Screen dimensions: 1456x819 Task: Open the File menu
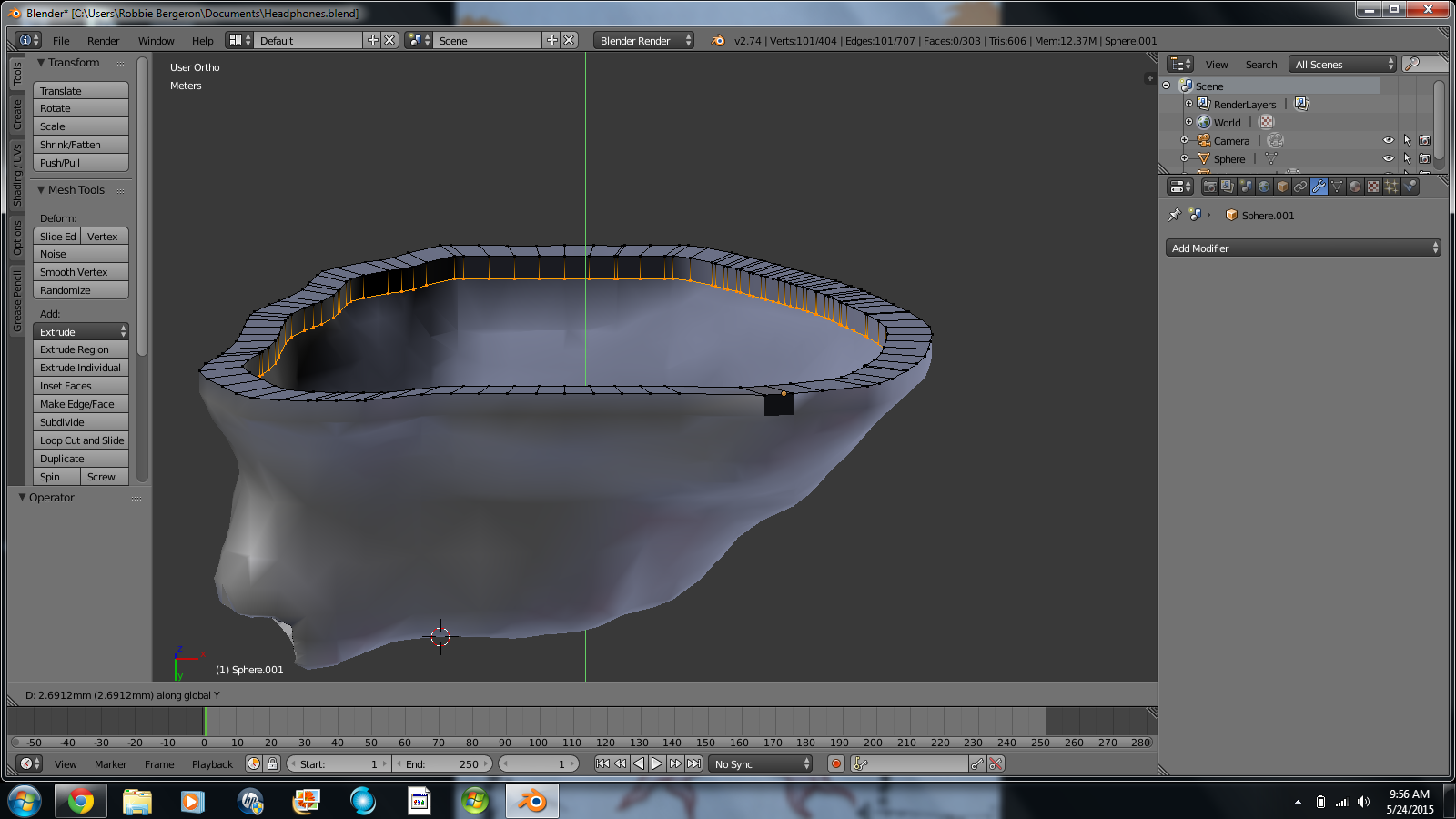(61, 40)
